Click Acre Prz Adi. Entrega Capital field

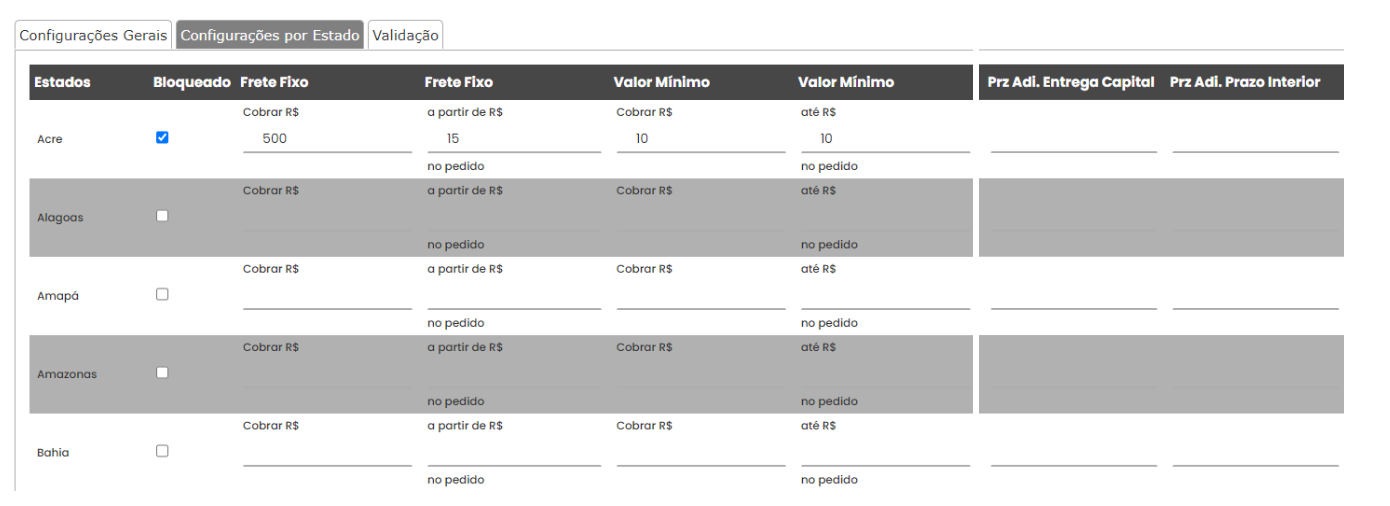1073,139
